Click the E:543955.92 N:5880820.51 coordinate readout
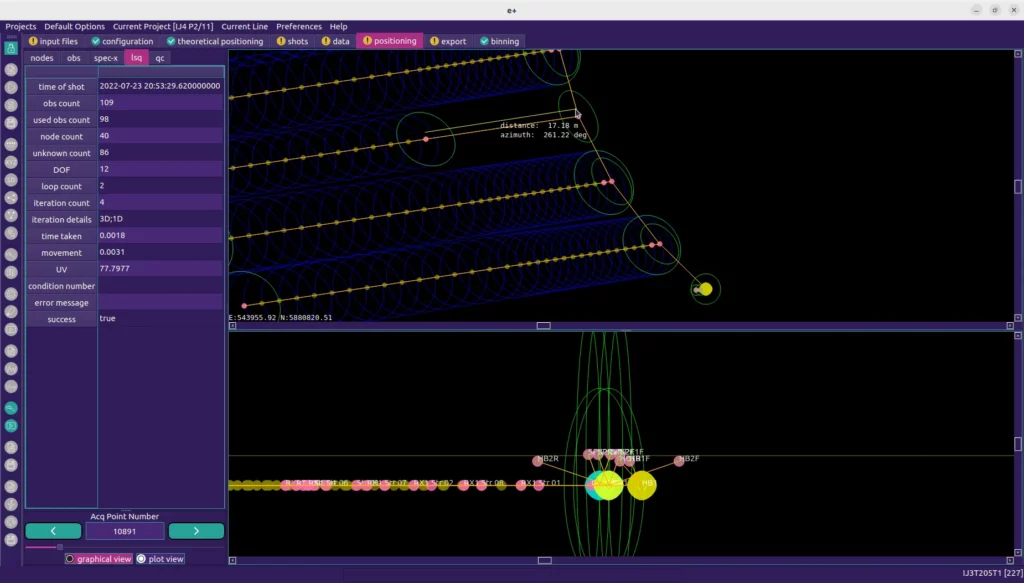Screen dimensions: 1024x583 pos(280,318)
